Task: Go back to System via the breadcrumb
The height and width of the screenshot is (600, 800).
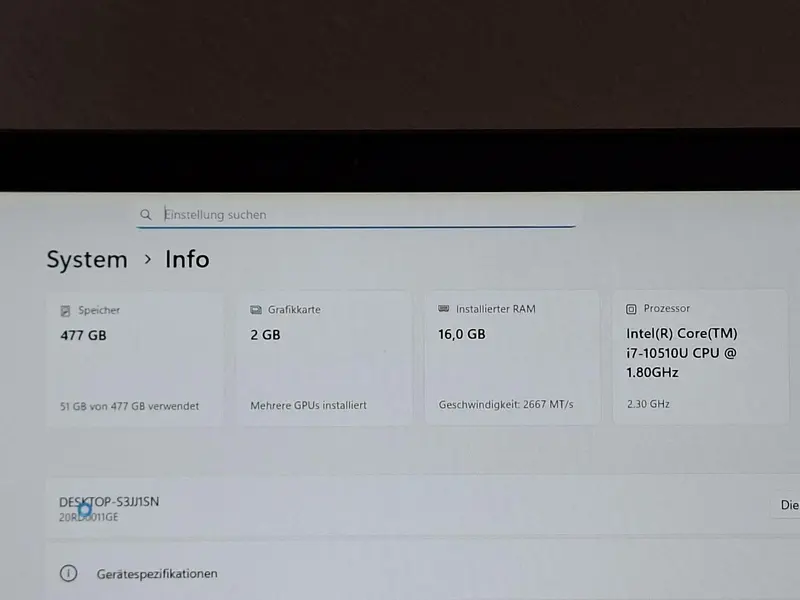Action: point(87,259)
